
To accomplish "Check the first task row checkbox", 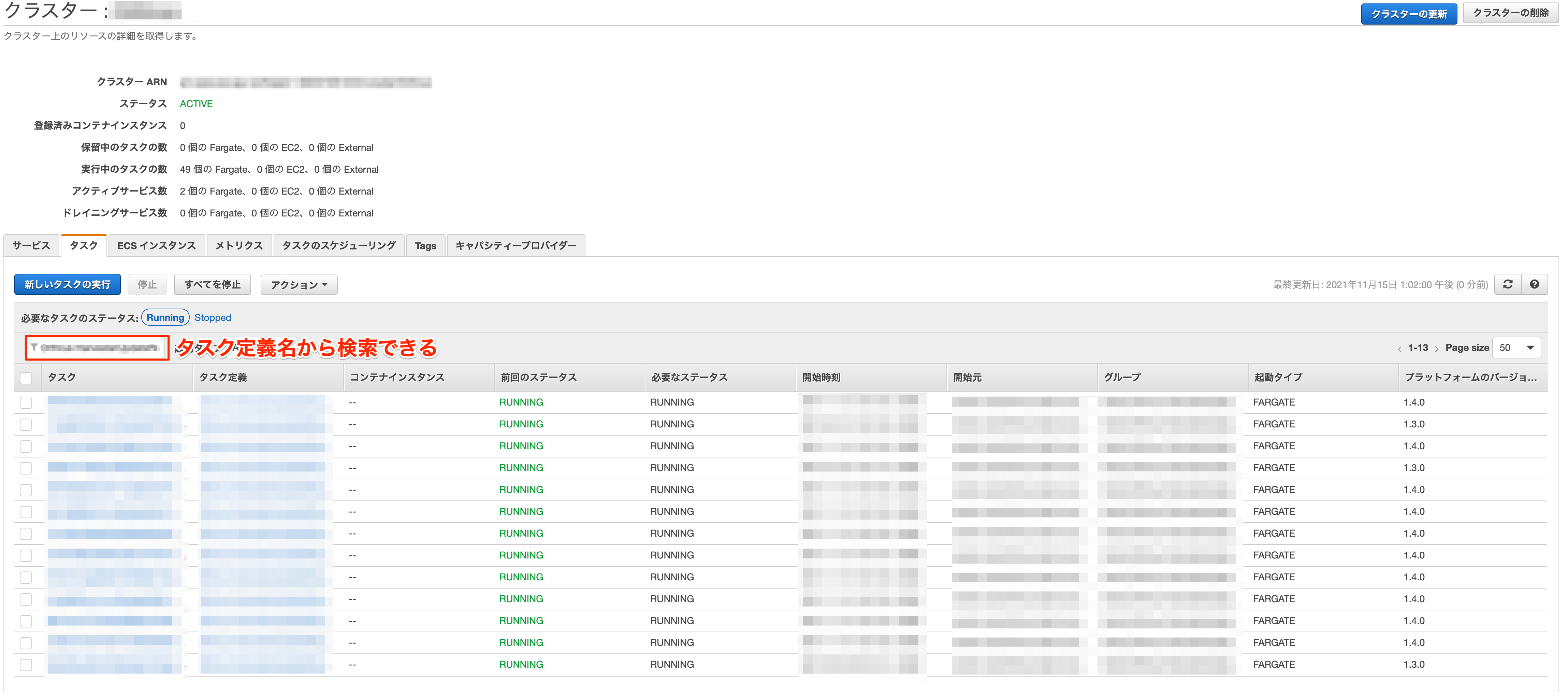I will point(26,402).
